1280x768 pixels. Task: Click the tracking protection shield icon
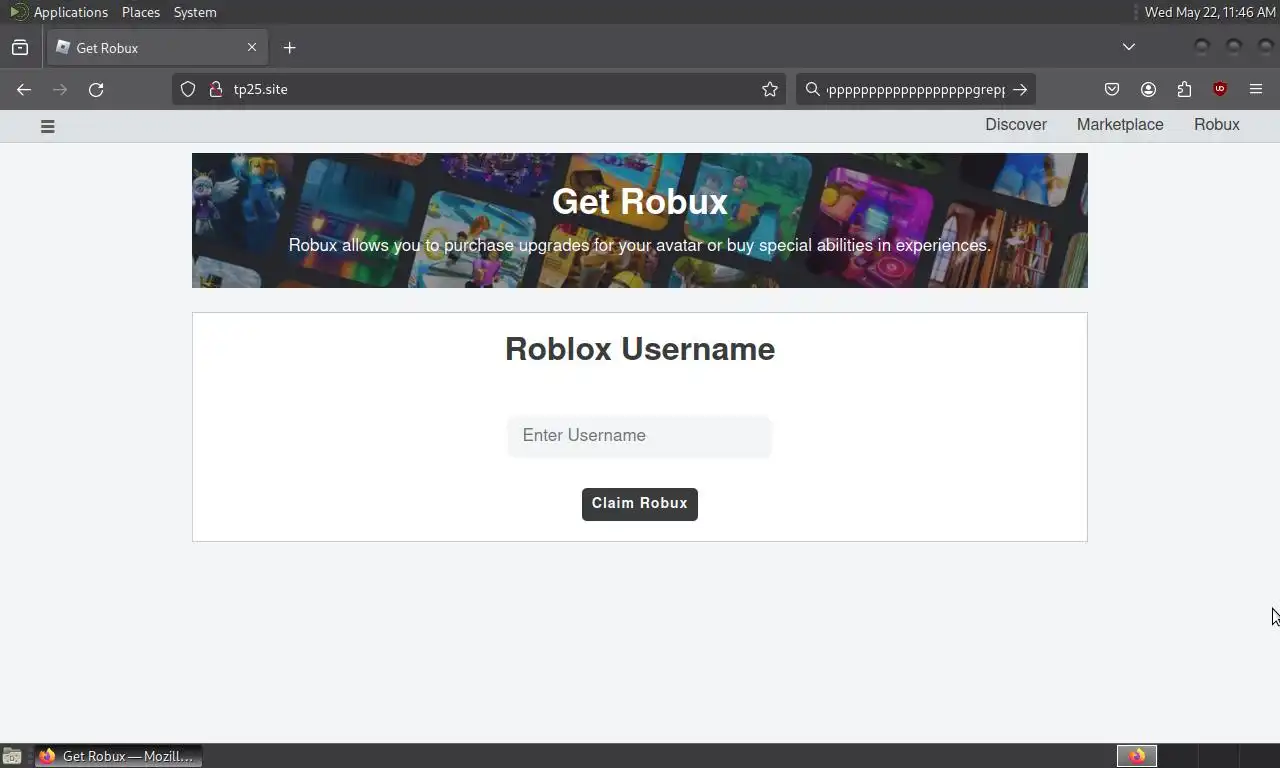188,89
